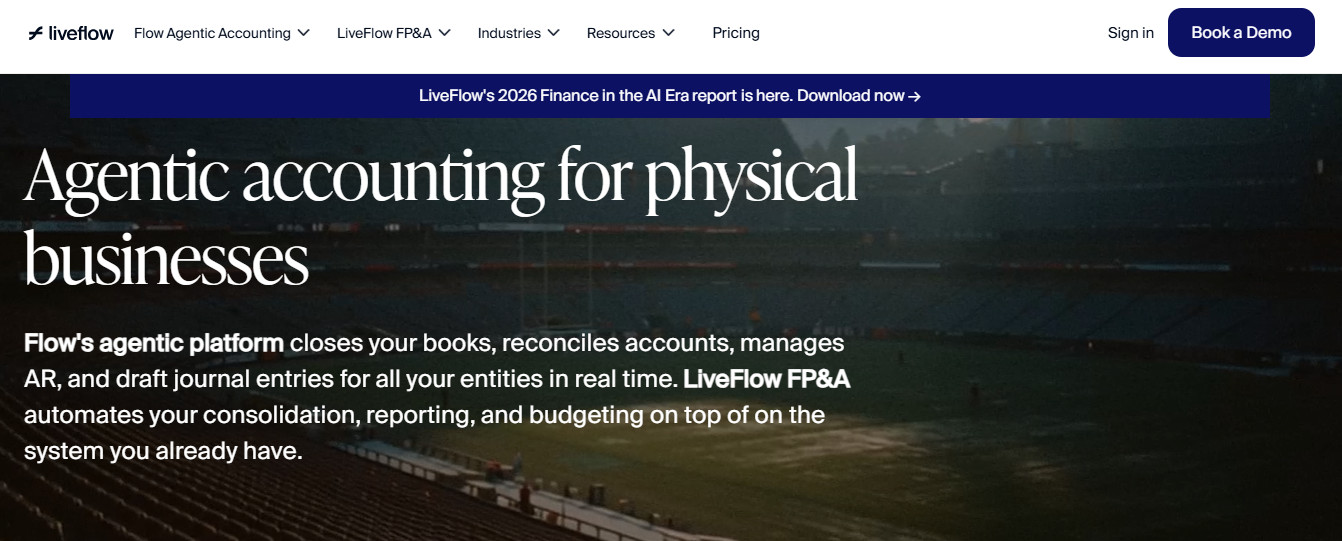Click the Sign in link

coord(1131,33)
